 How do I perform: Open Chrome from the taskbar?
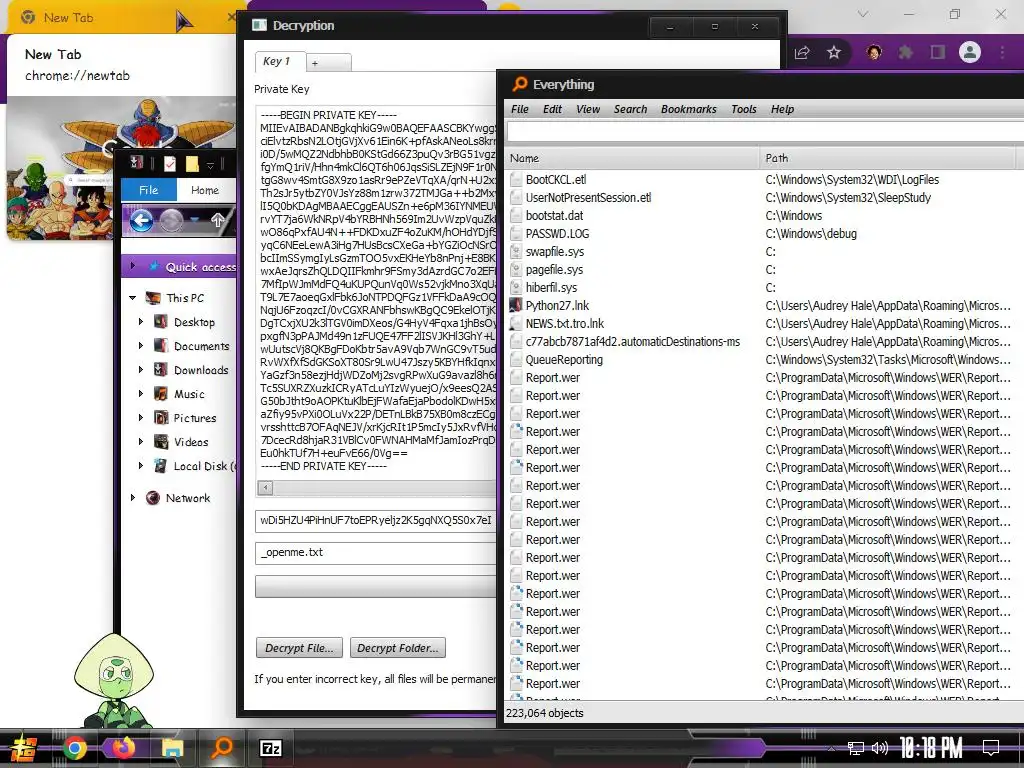[x=74, y=748]
